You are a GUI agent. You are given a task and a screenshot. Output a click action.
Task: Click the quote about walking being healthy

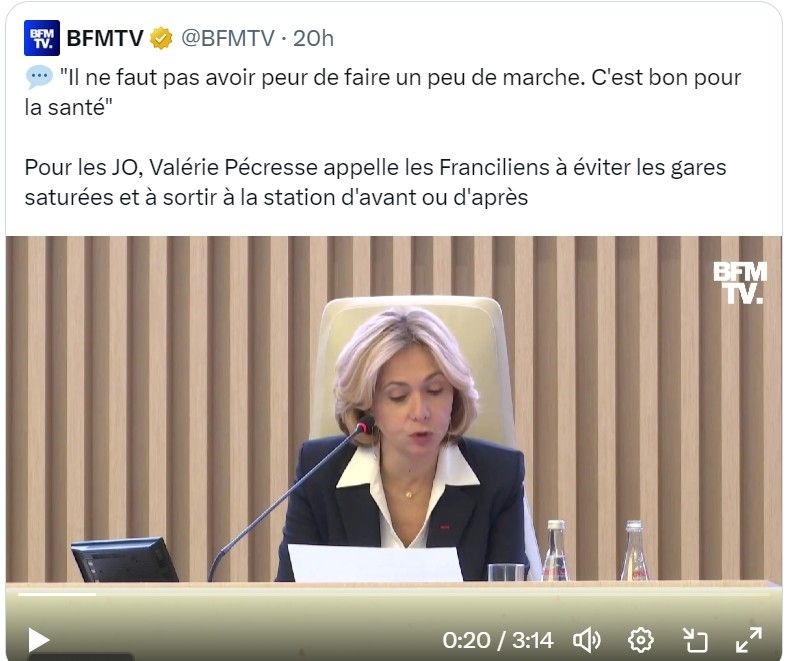click(383, 92)
